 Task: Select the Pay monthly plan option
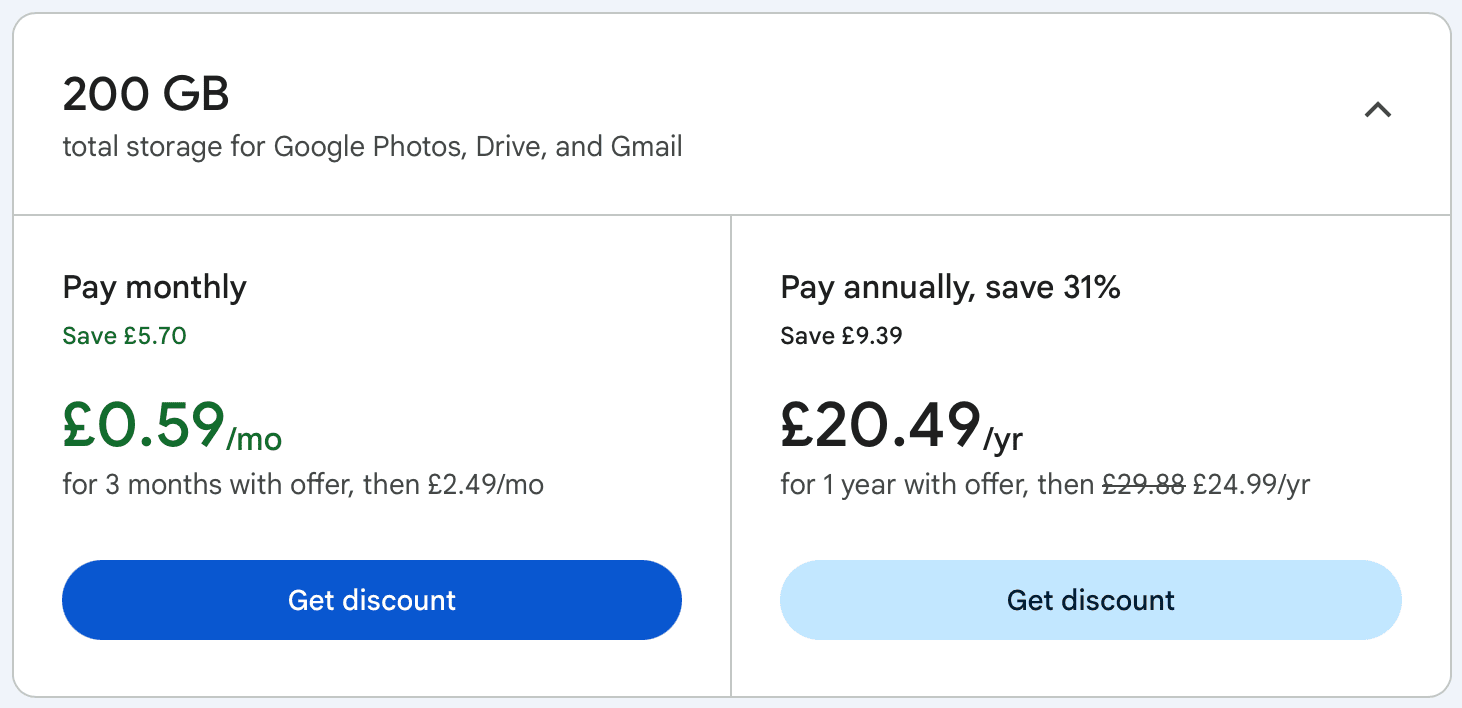click(x=154, y=287)
